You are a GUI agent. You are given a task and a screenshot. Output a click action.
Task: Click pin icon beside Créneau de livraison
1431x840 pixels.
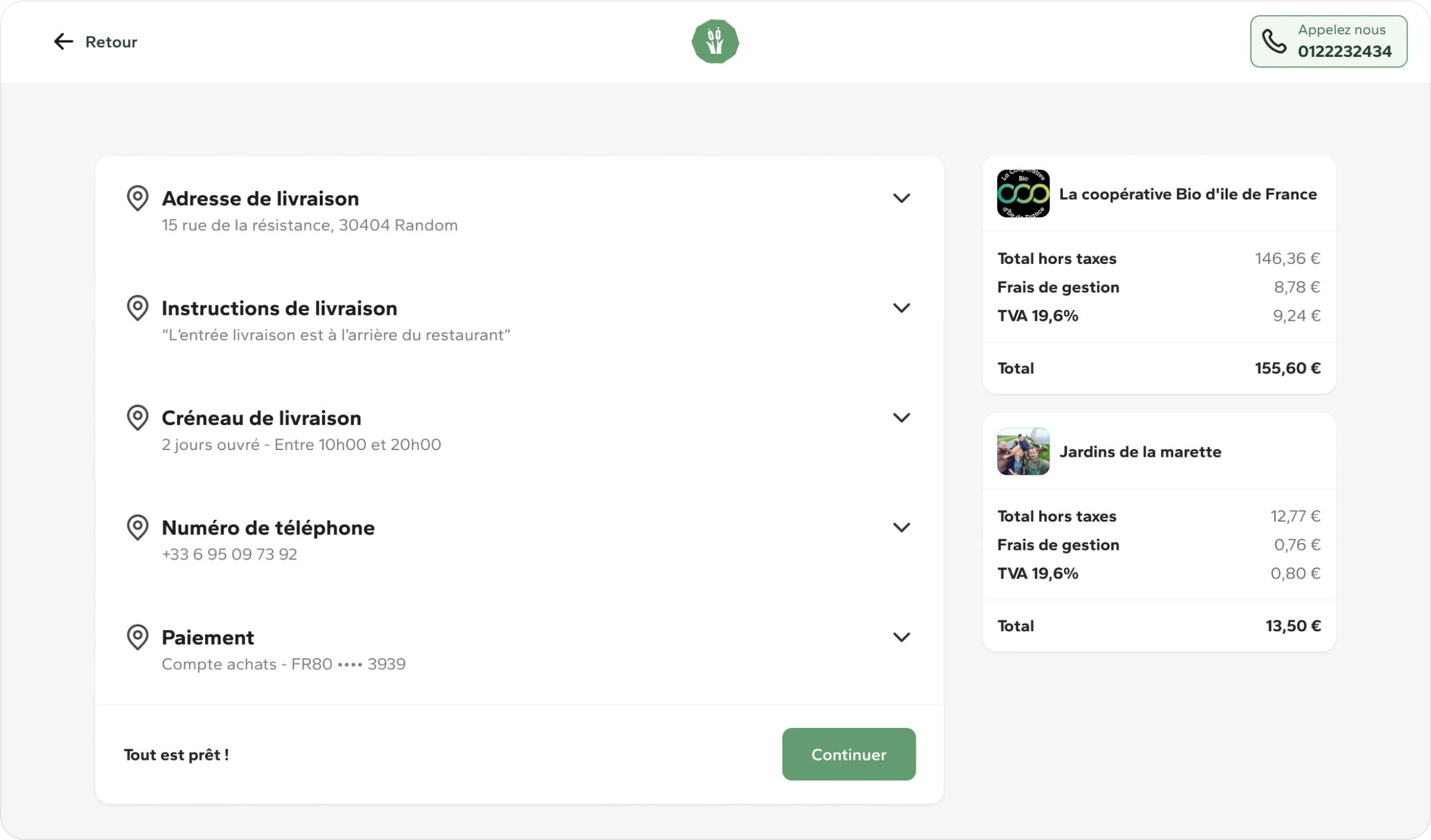point(138,418)
